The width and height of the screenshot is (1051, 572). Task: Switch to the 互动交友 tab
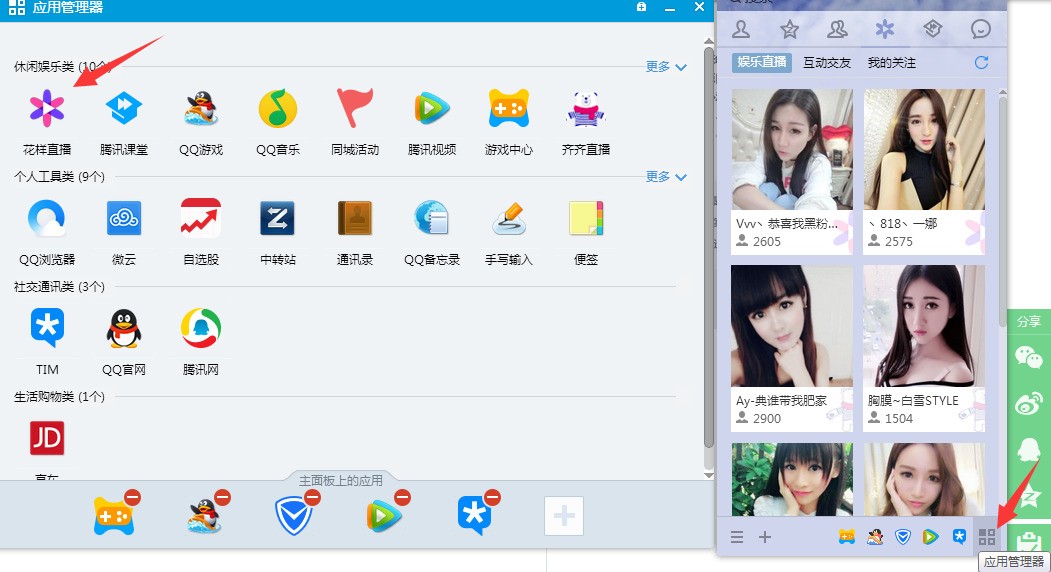pos(827,63)
